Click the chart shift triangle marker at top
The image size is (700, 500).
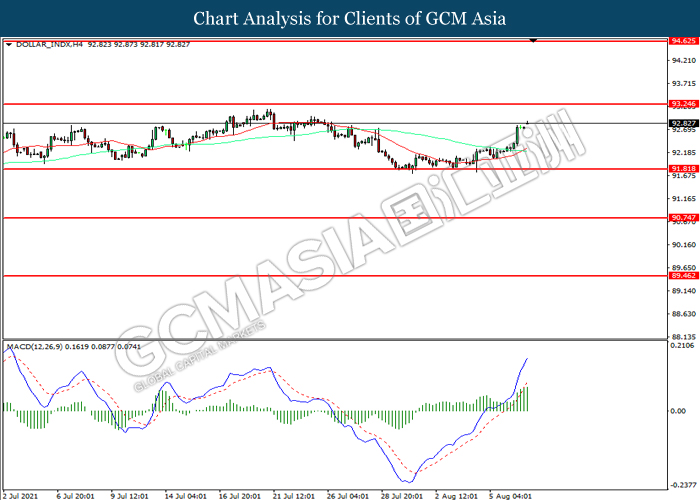[535, 41]
